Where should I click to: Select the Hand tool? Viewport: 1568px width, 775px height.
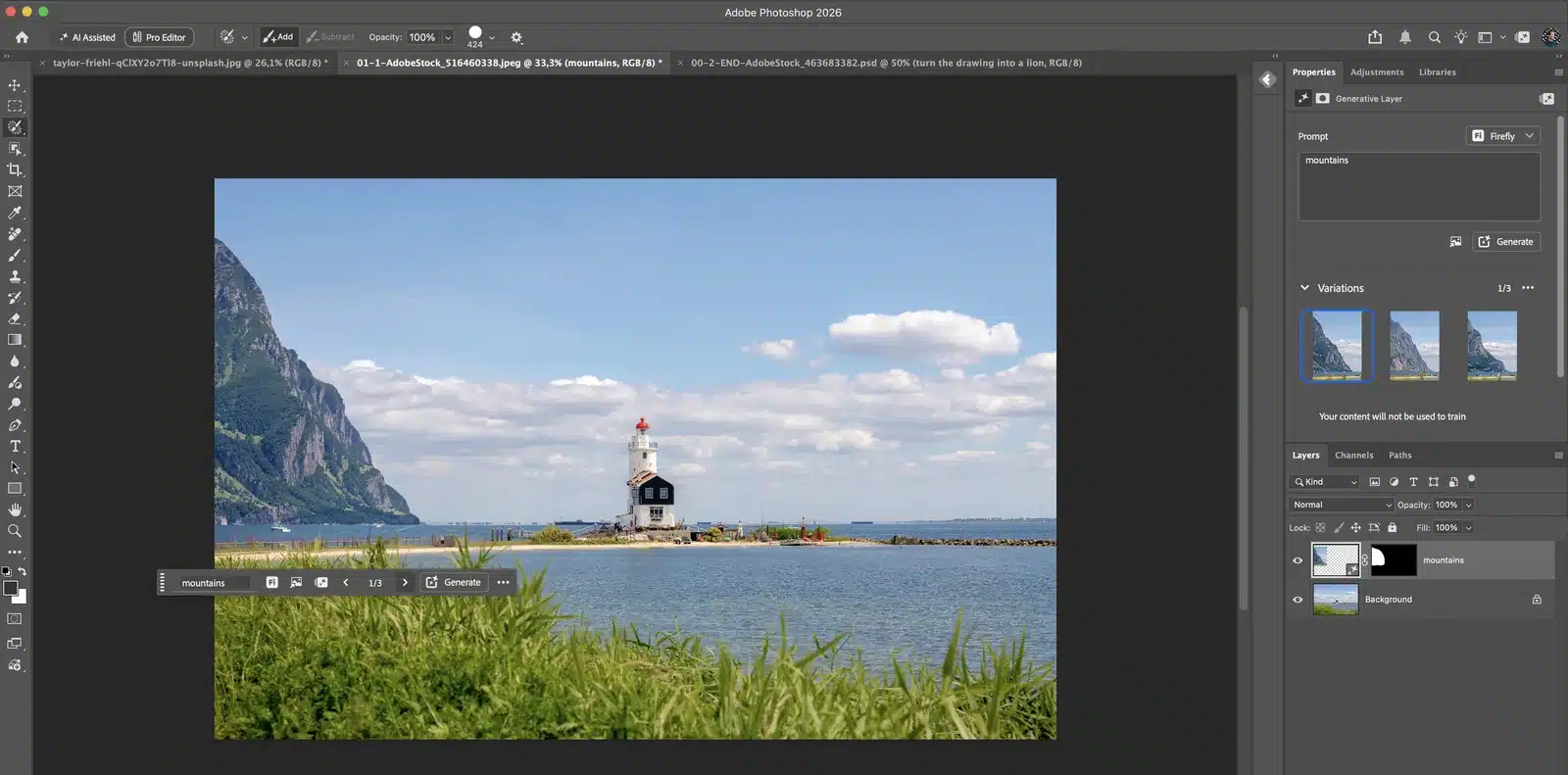click(x=15, y=509)
